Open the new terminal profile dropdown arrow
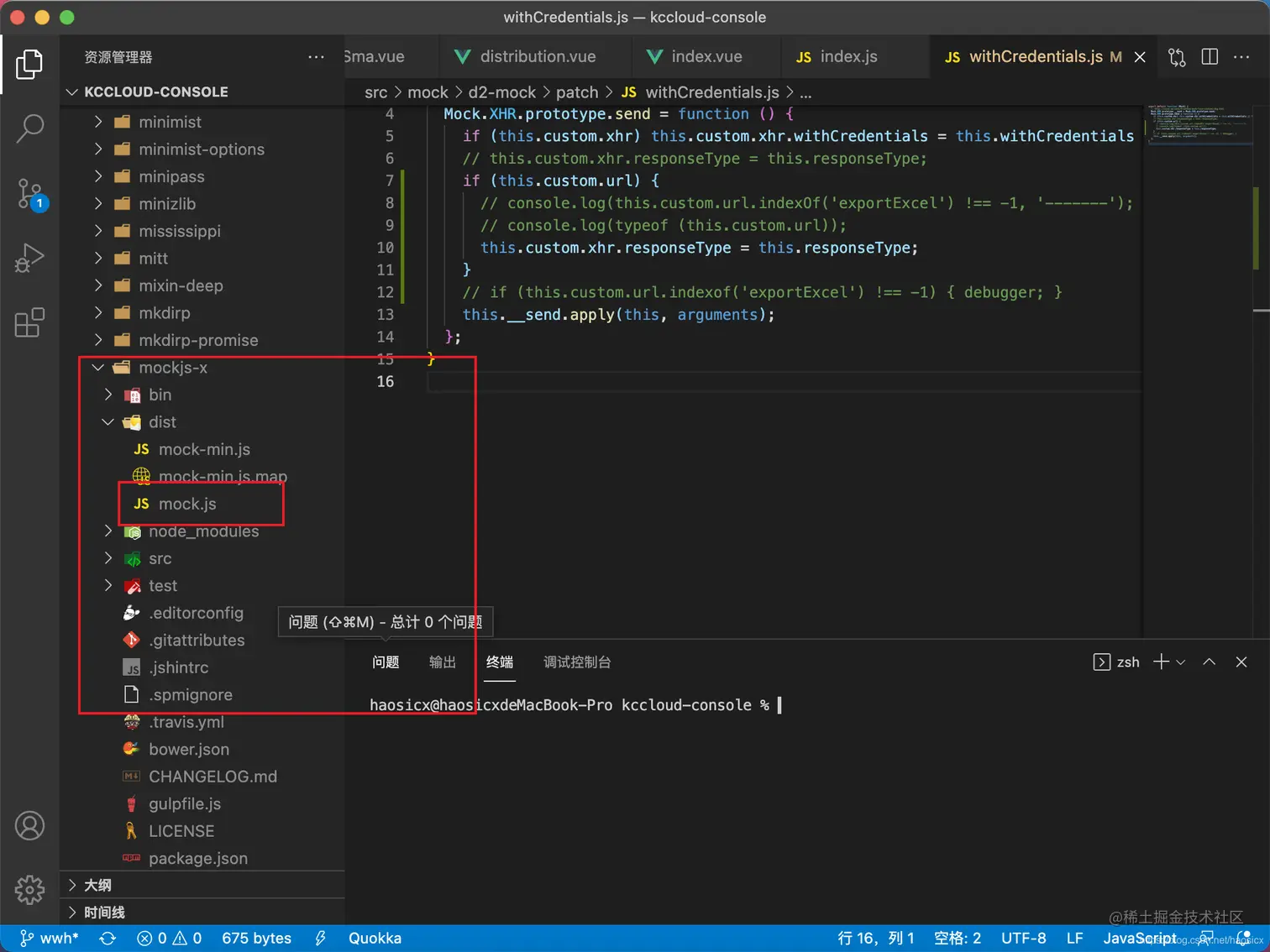1270x952 pixels. pyautogui.click(x=1180, y=662)
